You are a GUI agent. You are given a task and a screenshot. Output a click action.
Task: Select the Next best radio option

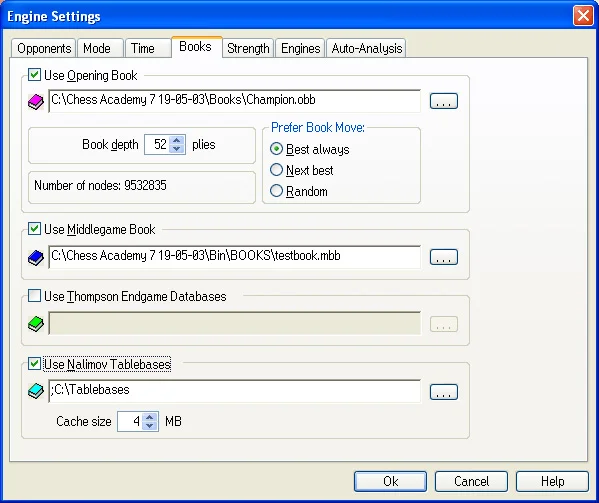[276, 170]
